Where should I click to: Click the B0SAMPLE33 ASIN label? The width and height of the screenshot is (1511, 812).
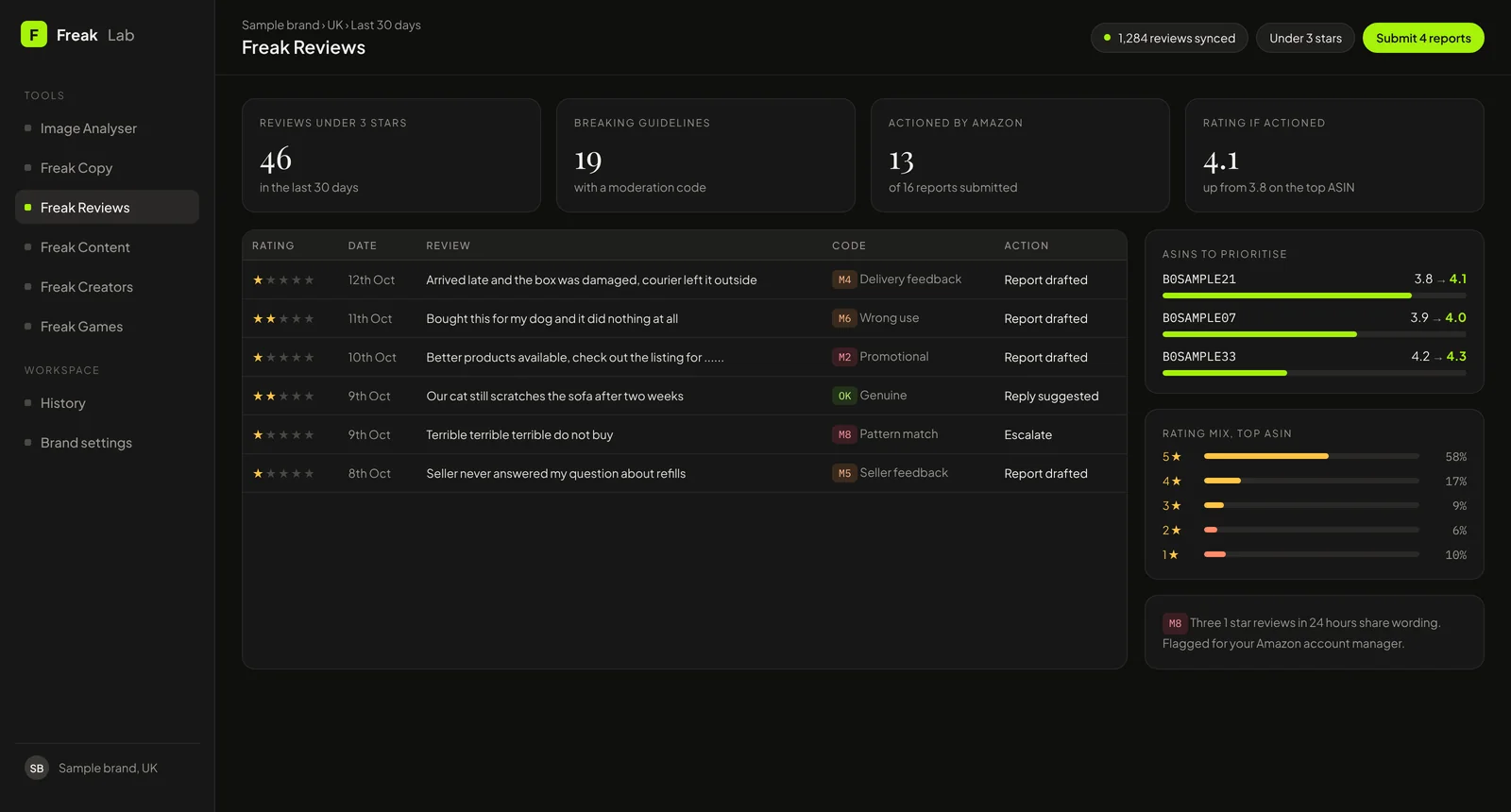pos(1198,357)
